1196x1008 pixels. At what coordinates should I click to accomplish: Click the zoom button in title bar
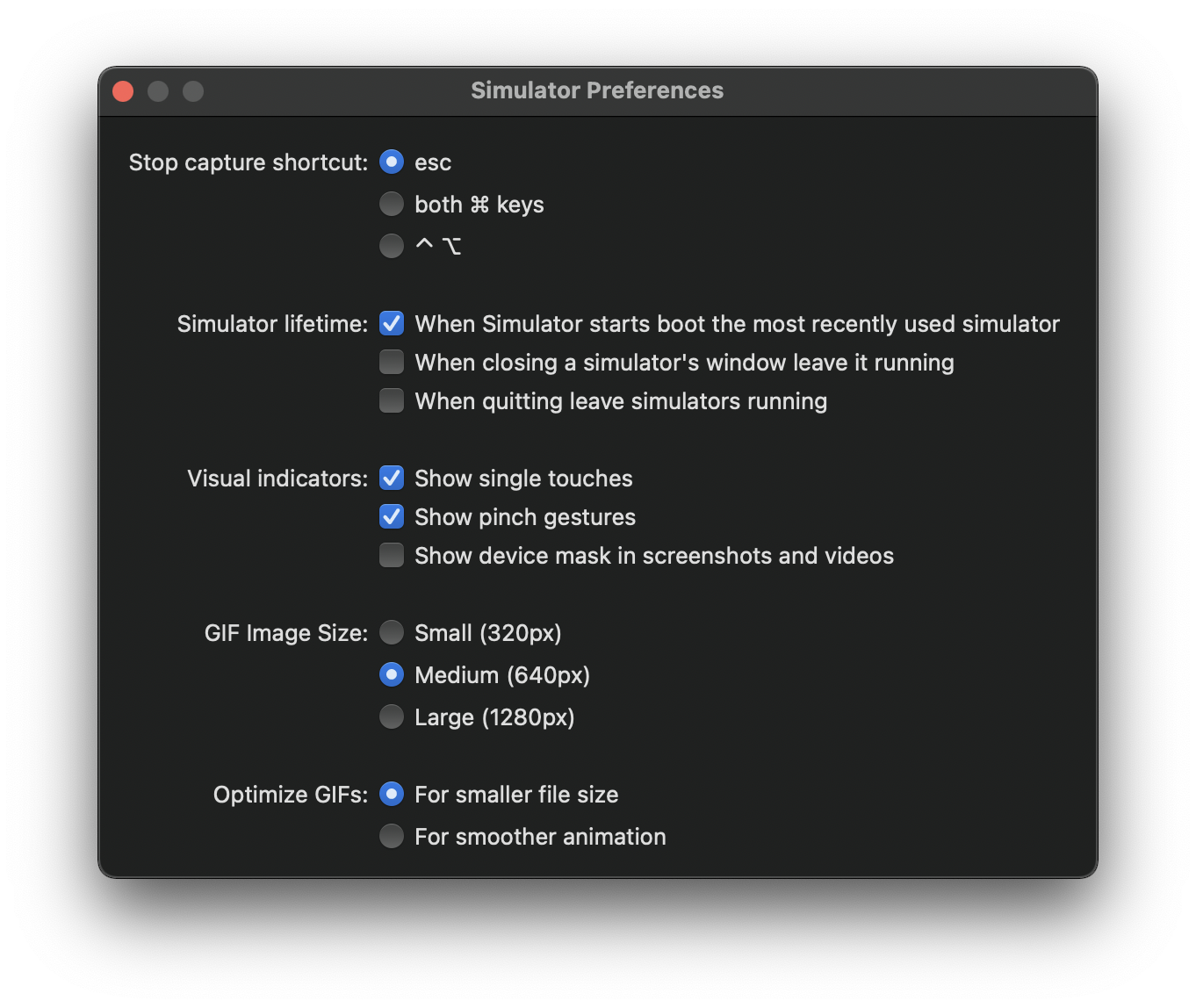point(193,91)
